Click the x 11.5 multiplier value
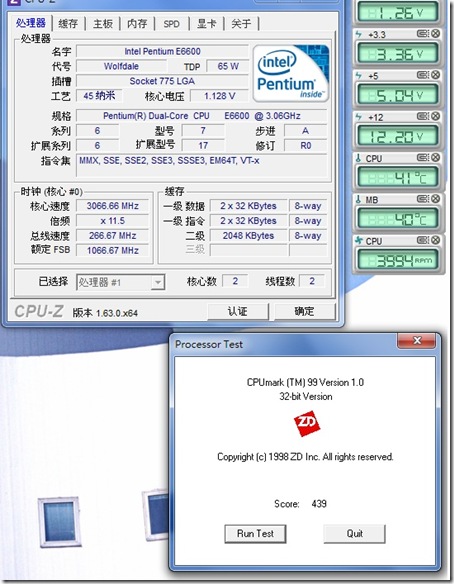 click(112, 221)
